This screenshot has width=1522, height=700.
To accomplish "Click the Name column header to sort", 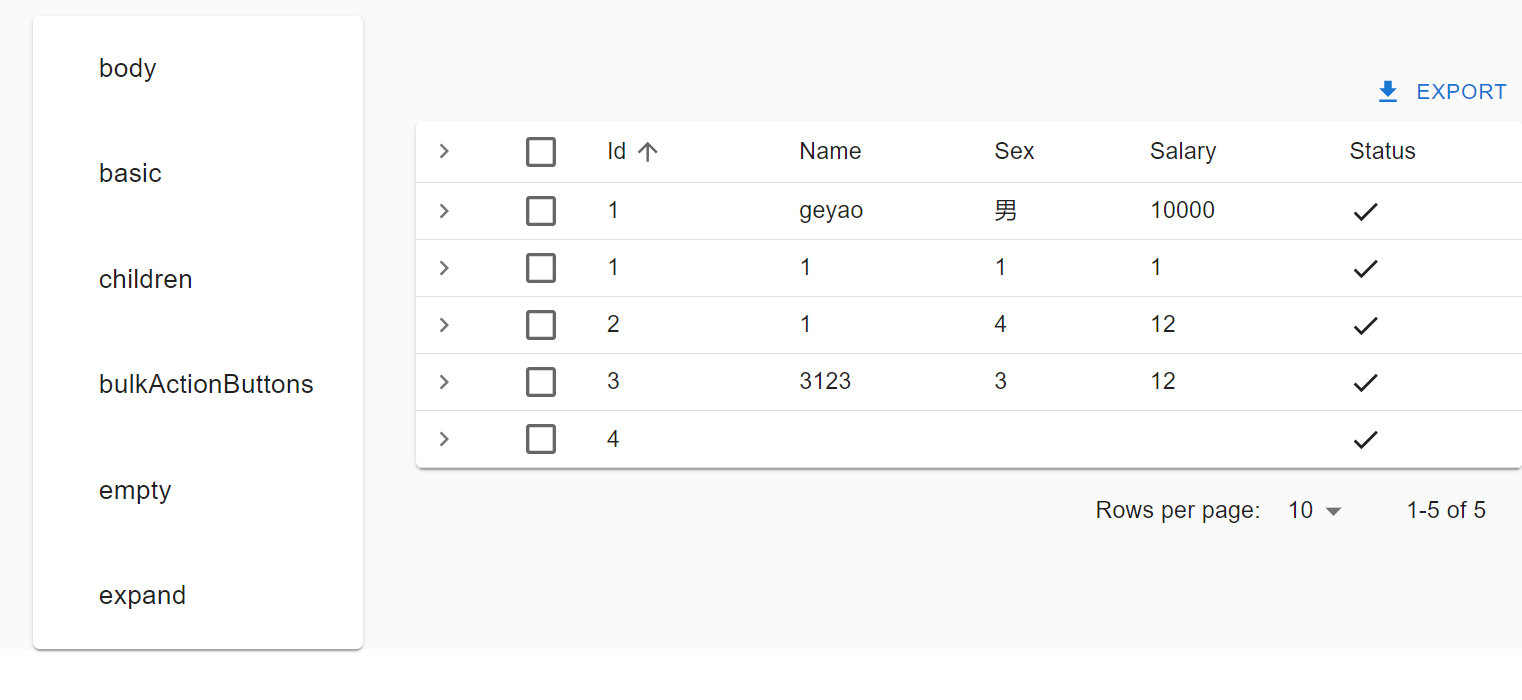I will tap(830, 151).
